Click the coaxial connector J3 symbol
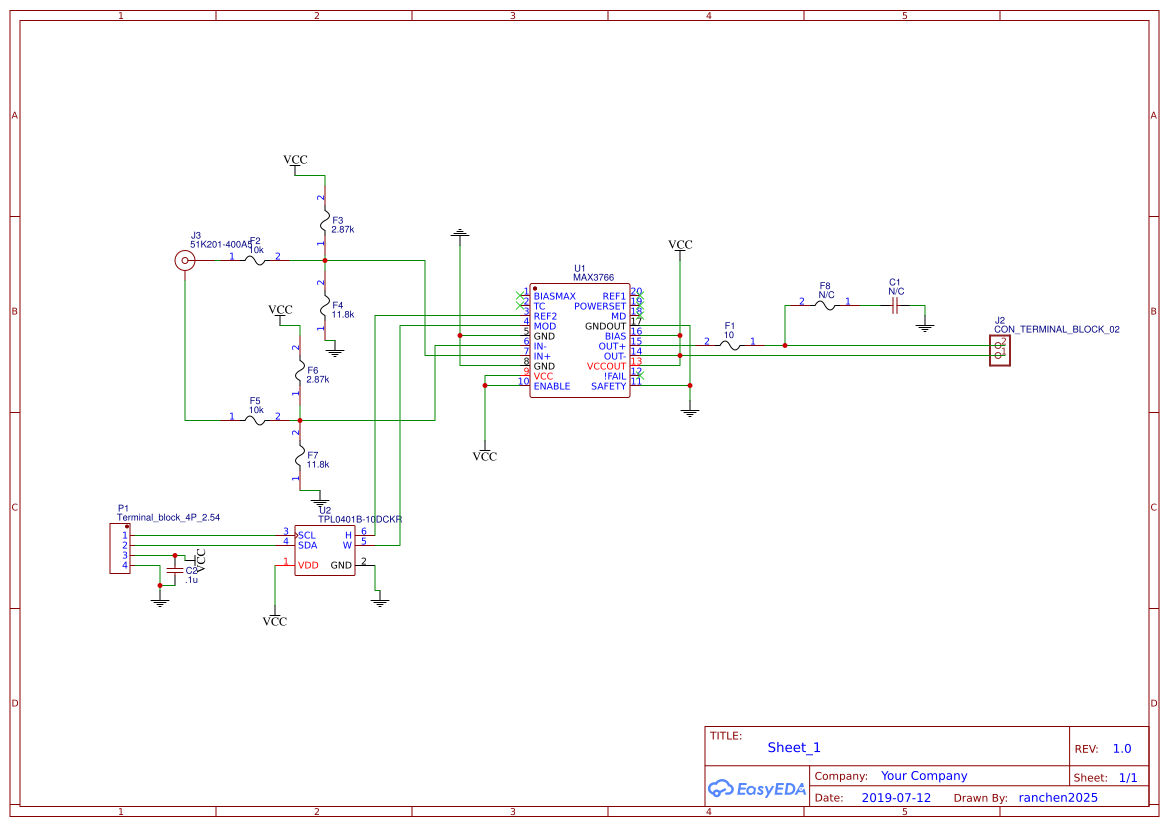The height and width of the screenshot is (827, 1169). [x=185, y=260]
